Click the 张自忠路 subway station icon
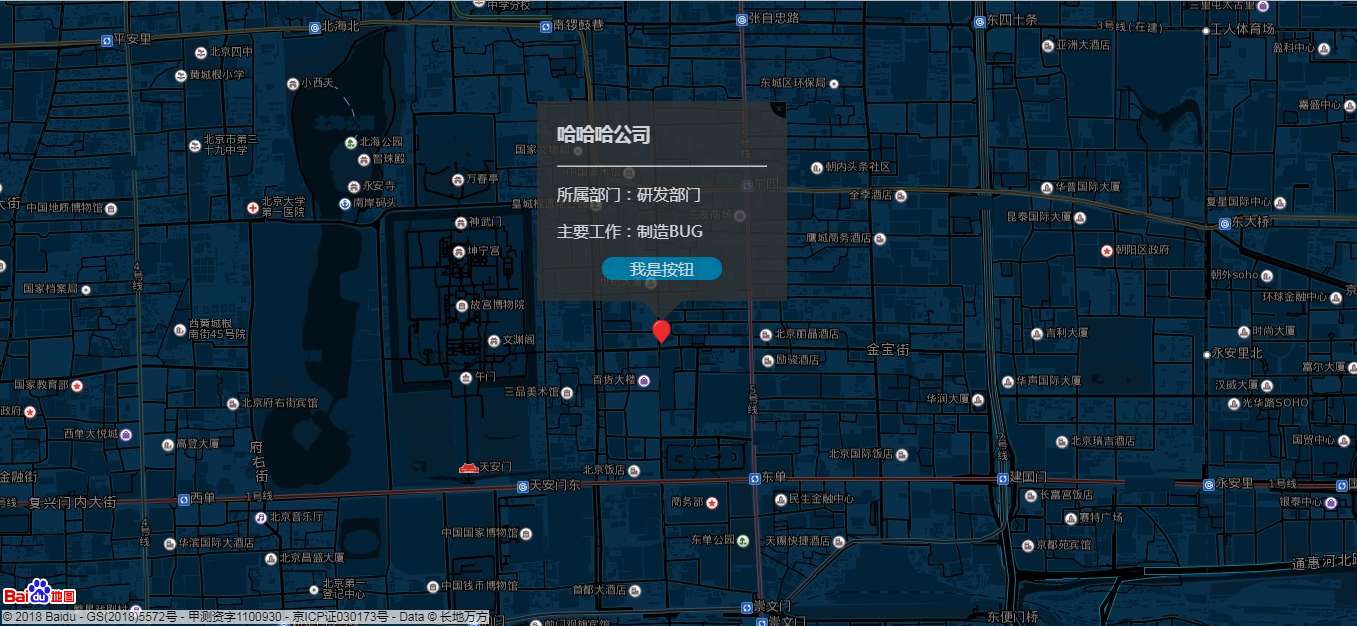Viewport: 1357px width, 626px height. point(742,19)
